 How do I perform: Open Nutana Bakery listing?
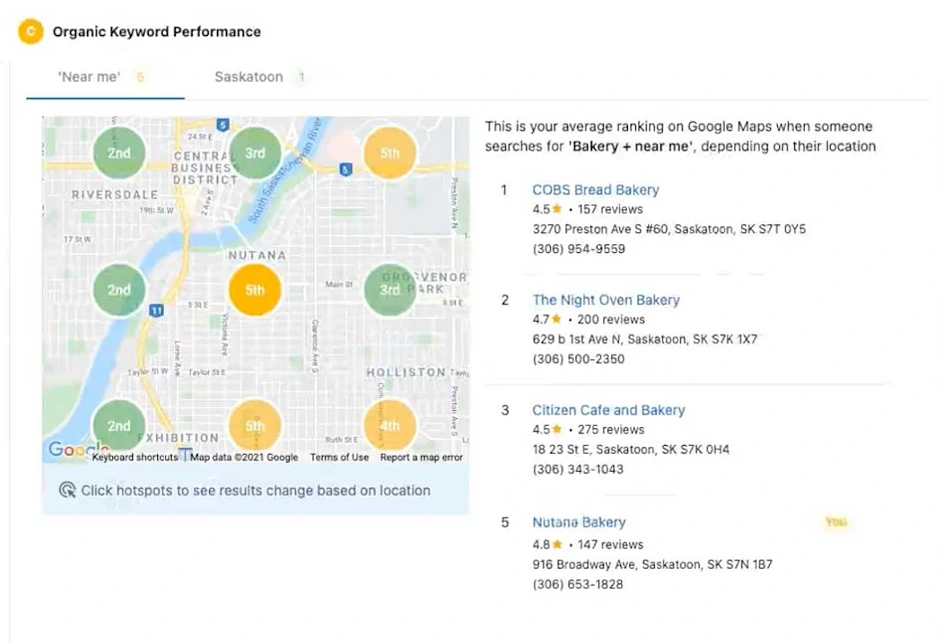(579, 522)
